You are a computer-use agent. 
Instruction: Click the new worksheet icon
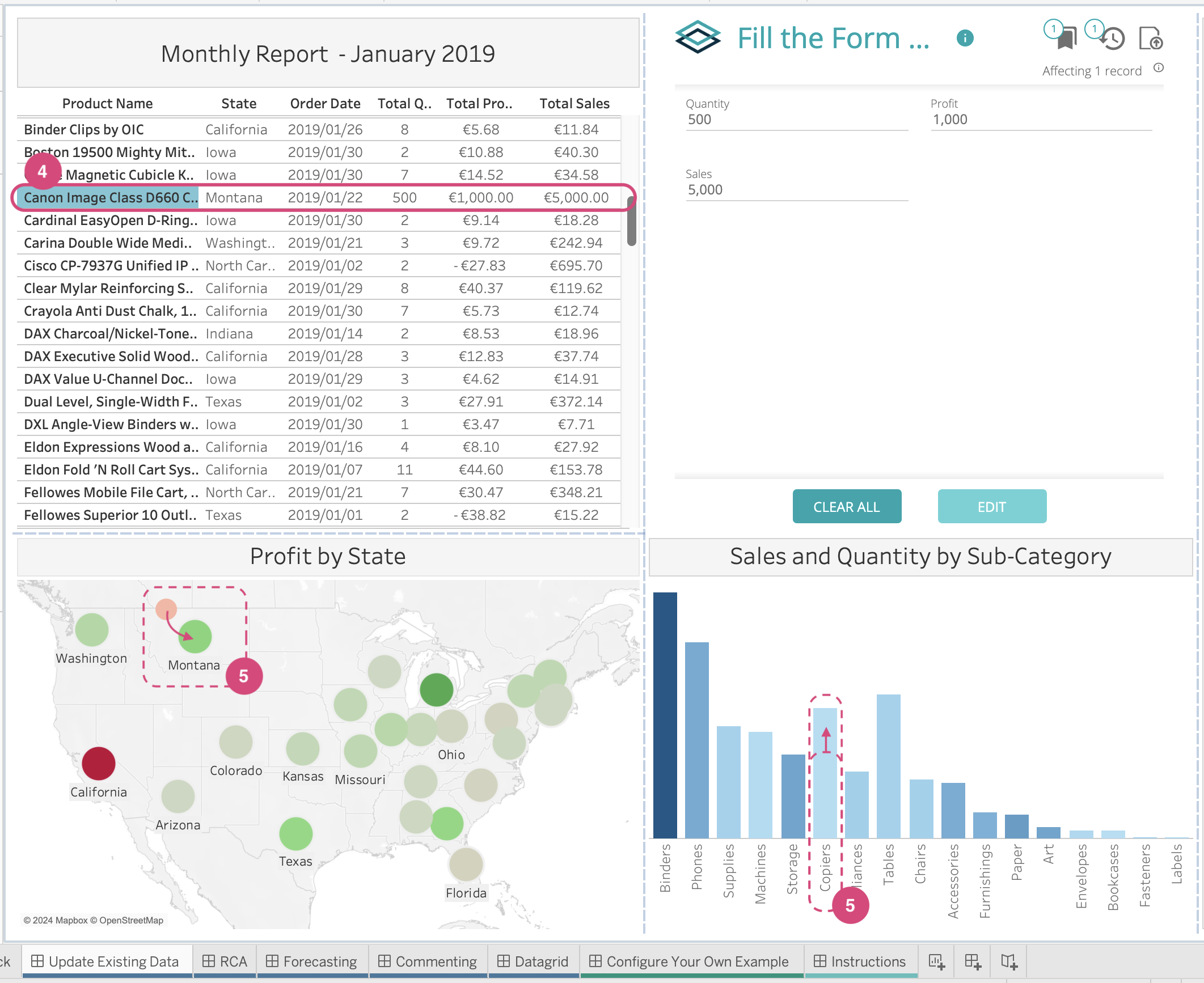click(x=936, y=961)
